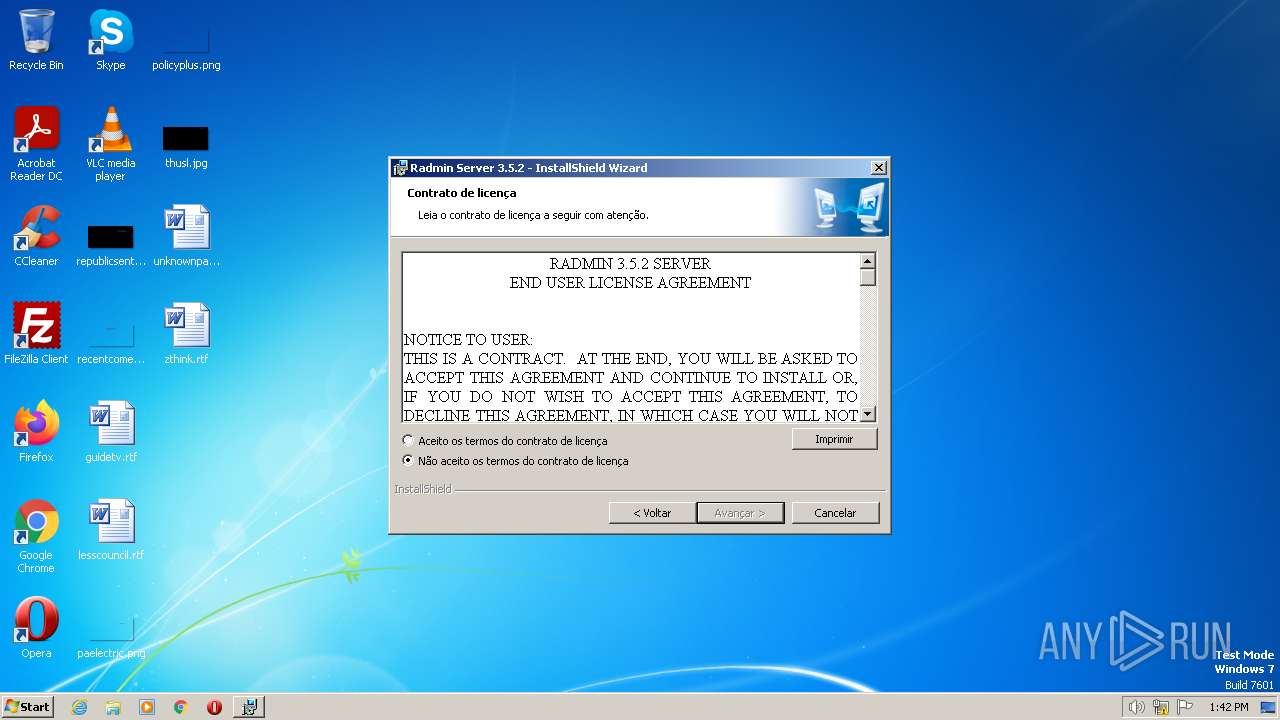Open the Start menu
This screenshot has height=720, width=1280.
(28, 707)
